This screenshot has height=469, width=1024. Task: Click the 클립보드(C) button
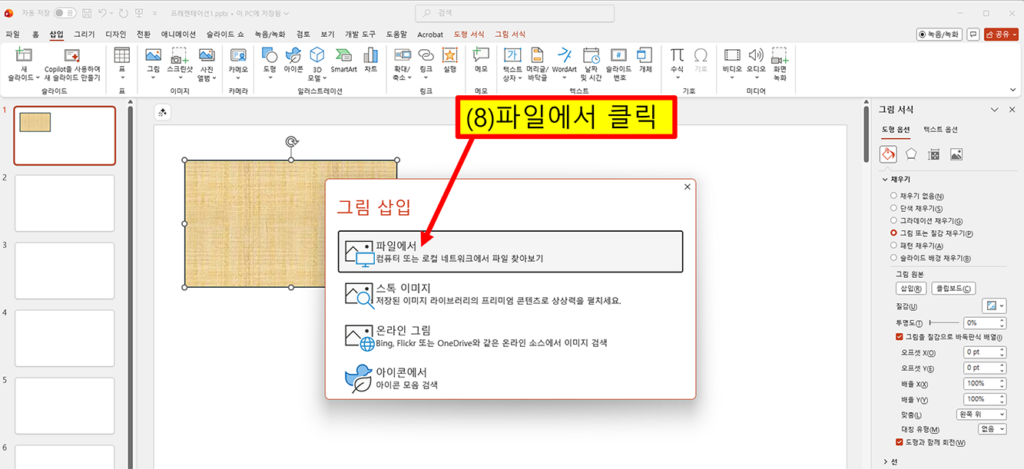tap(954, 289)
